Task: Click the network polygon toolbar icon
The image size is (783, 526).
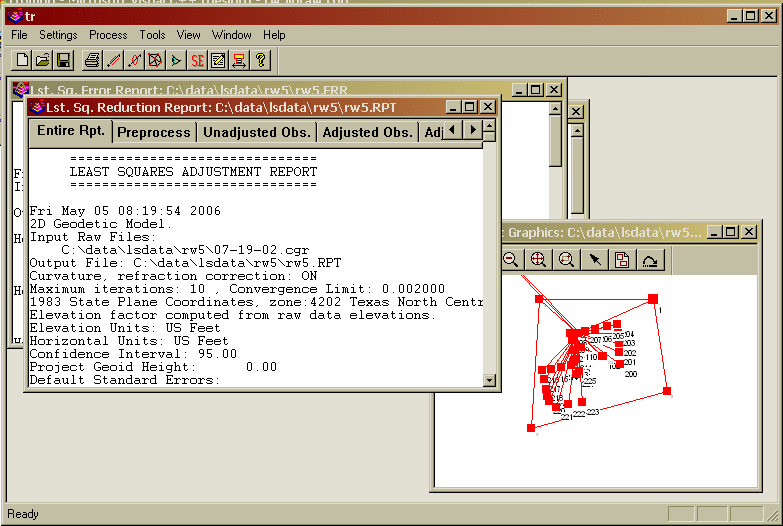Action: (x=155, y=60)
